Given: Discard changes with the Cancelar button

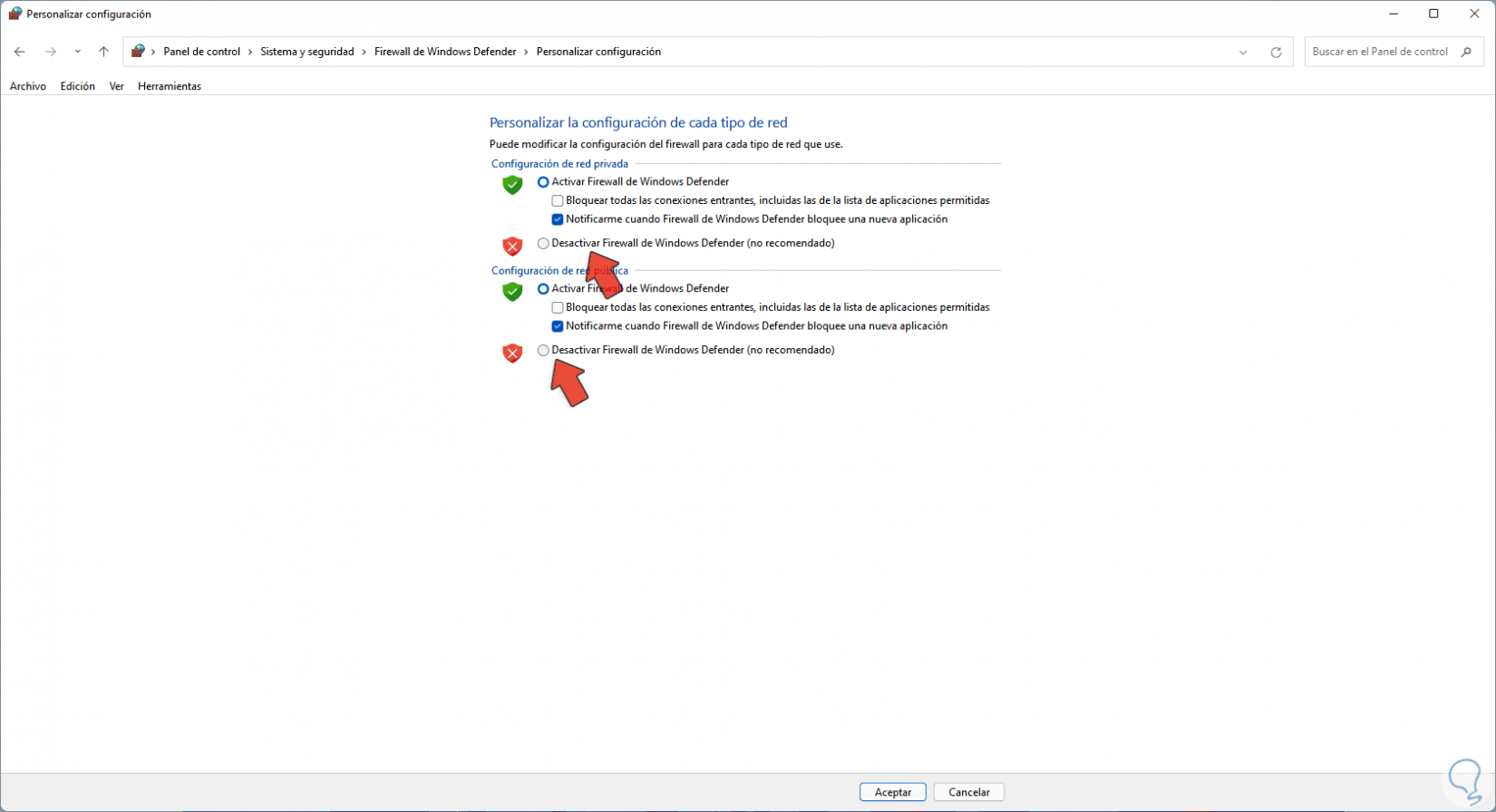Looking at the screenshot, I should coord(969,792).
